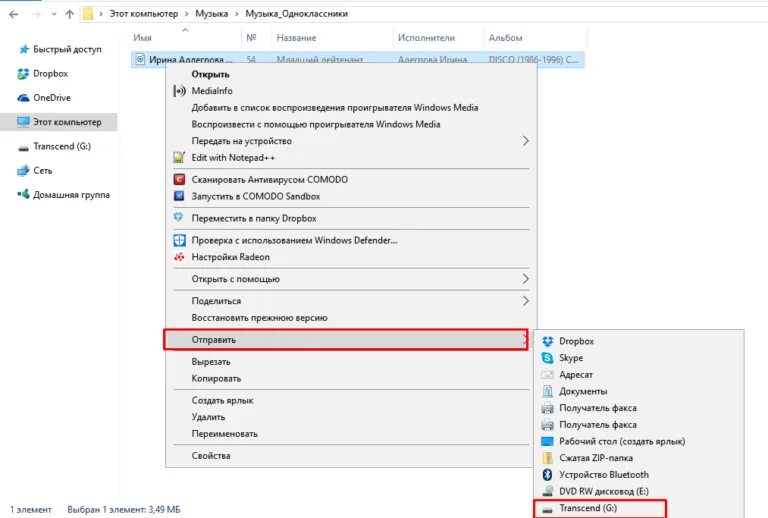Choose 'Копировать' in the context menu
This screenshot has height=518, width=768.
[x=351, y=378]
